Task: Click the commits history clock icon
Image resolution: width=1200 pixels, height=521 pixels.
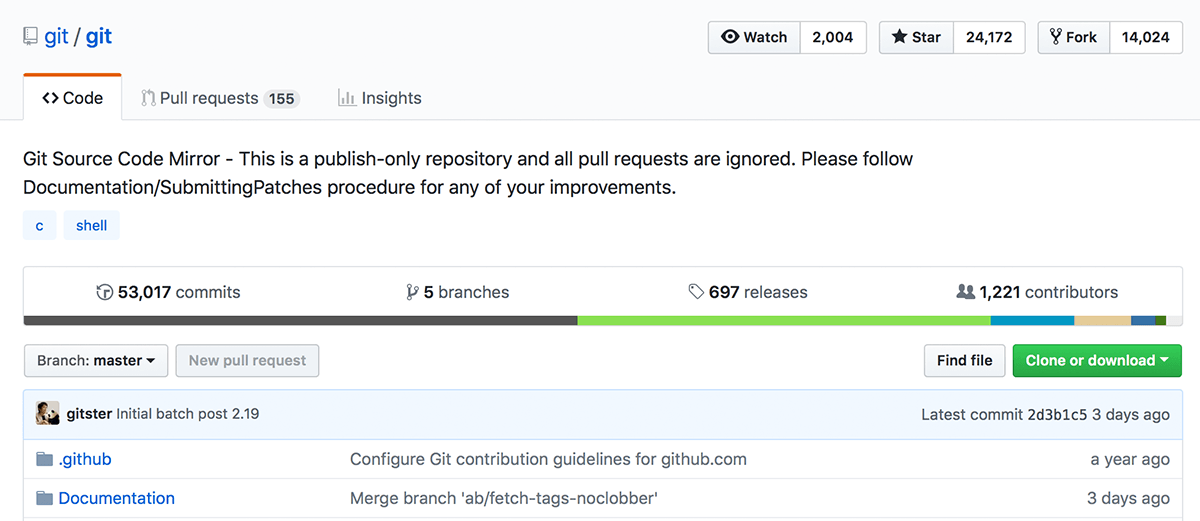Action: tap(104, 293)
